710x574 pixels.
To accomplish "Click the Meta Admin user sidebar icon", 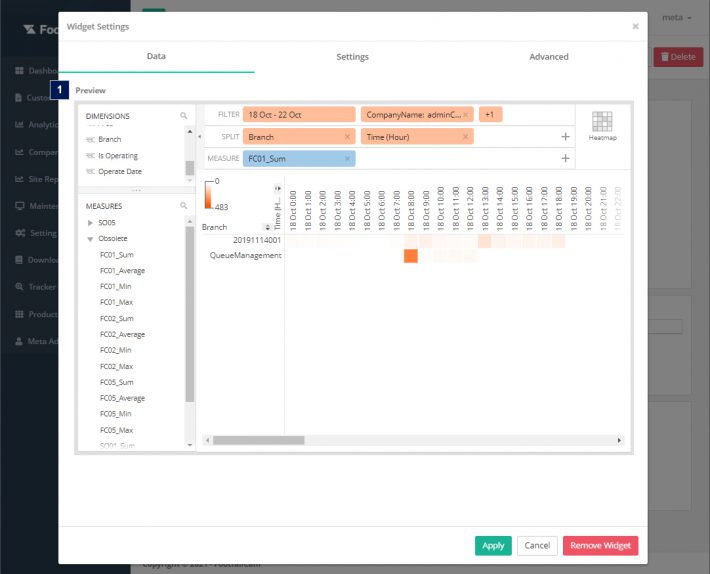I will pos(19,341).
